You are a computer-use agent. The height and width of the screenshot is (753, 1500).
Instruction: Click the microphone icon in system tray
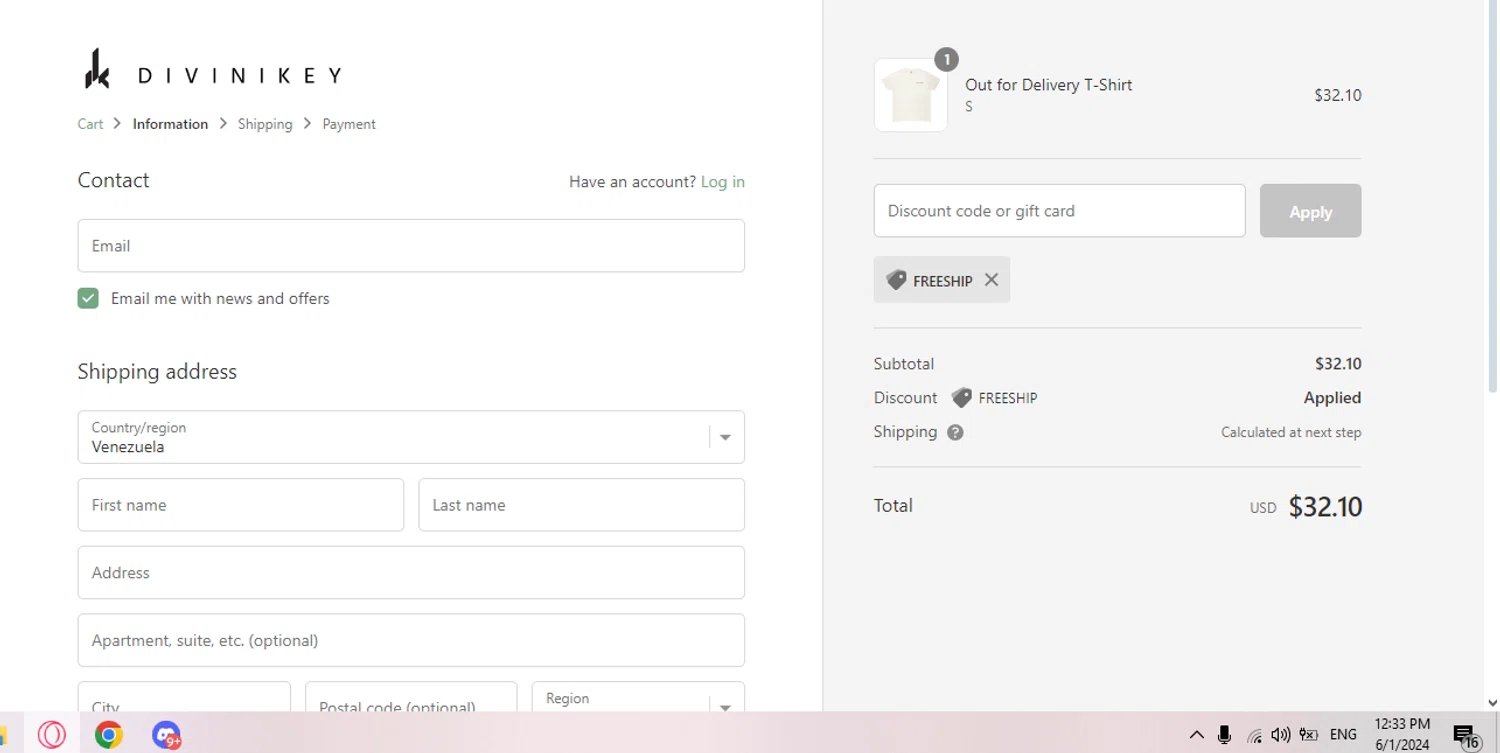1224,735
